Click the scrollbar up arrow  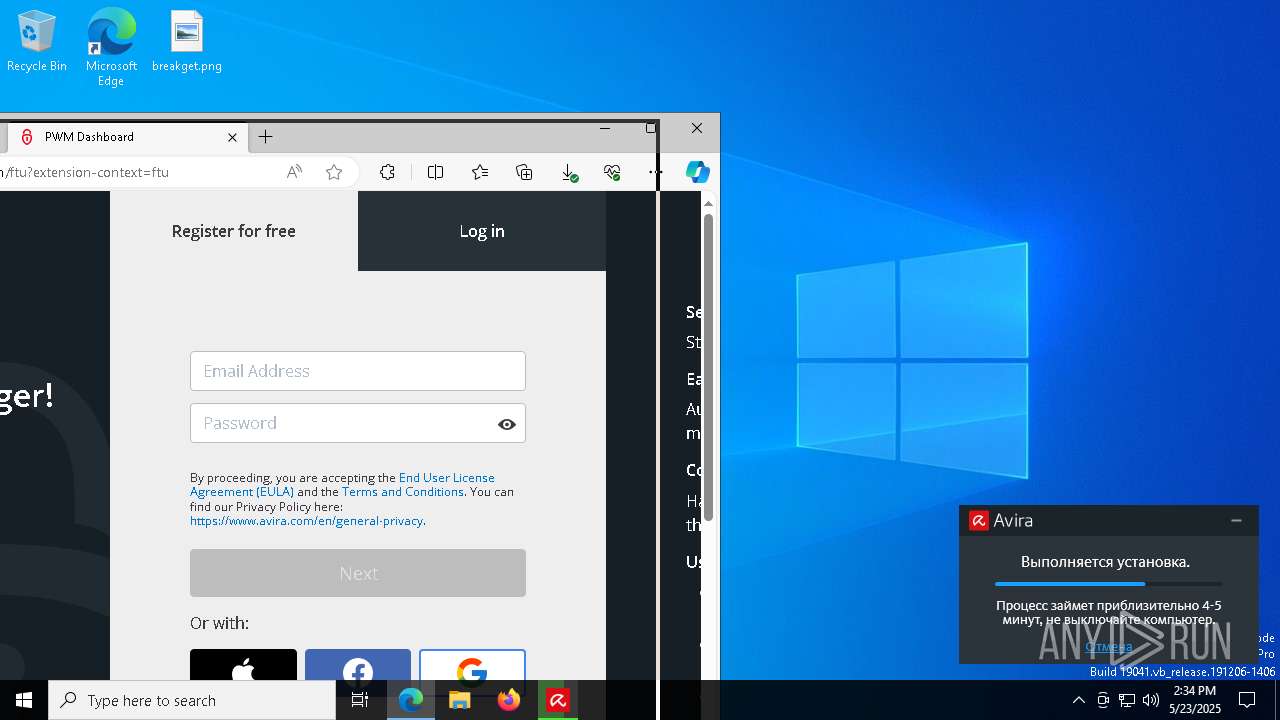708,203
